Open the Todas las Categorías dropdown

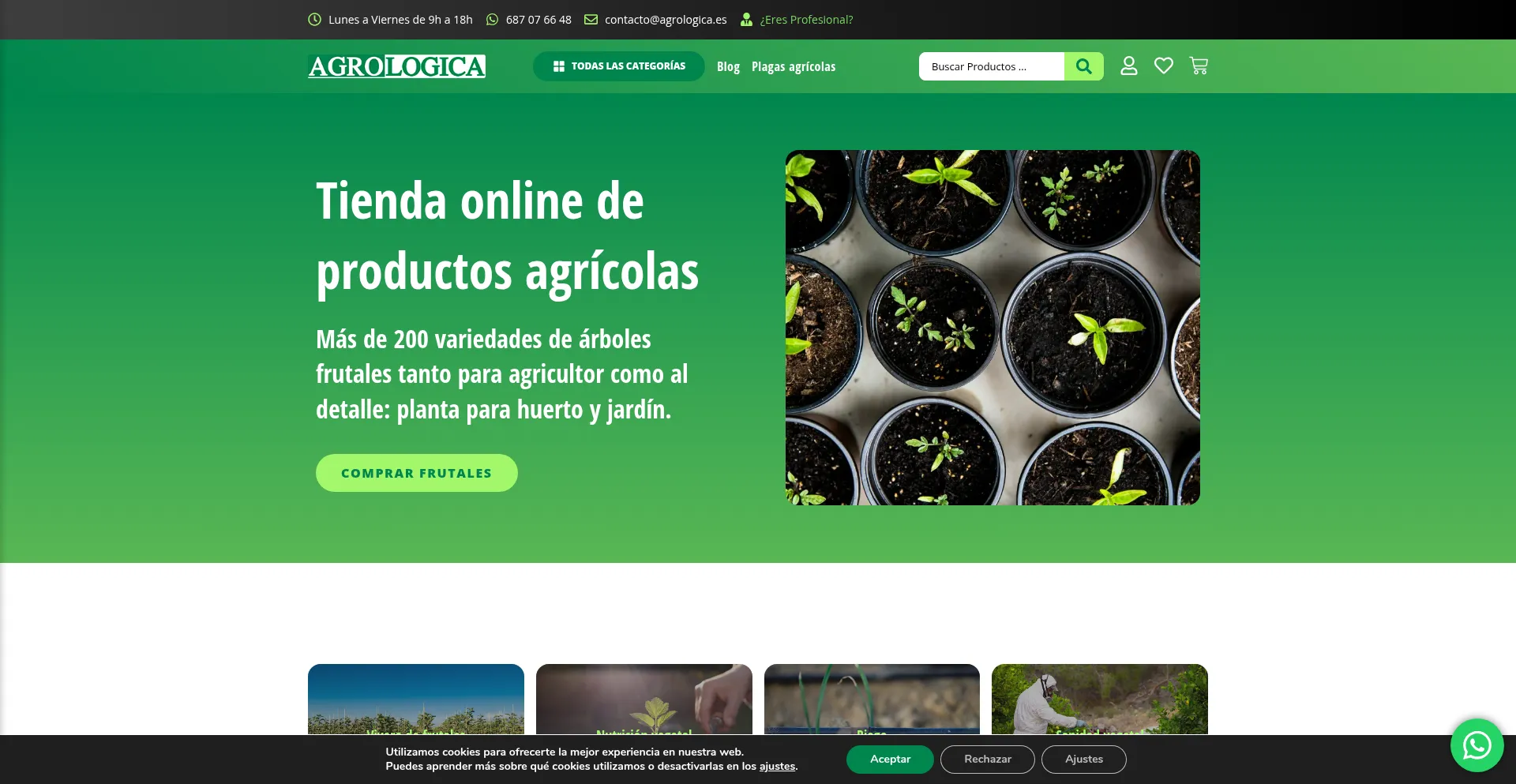coord(619,66)
